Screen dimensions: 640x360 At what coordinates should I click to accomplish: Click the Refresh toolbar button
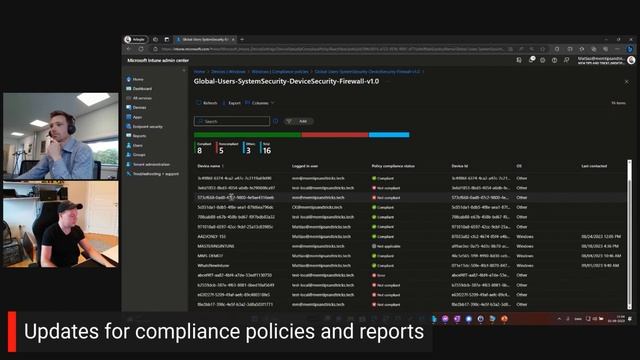click(207, 103)
